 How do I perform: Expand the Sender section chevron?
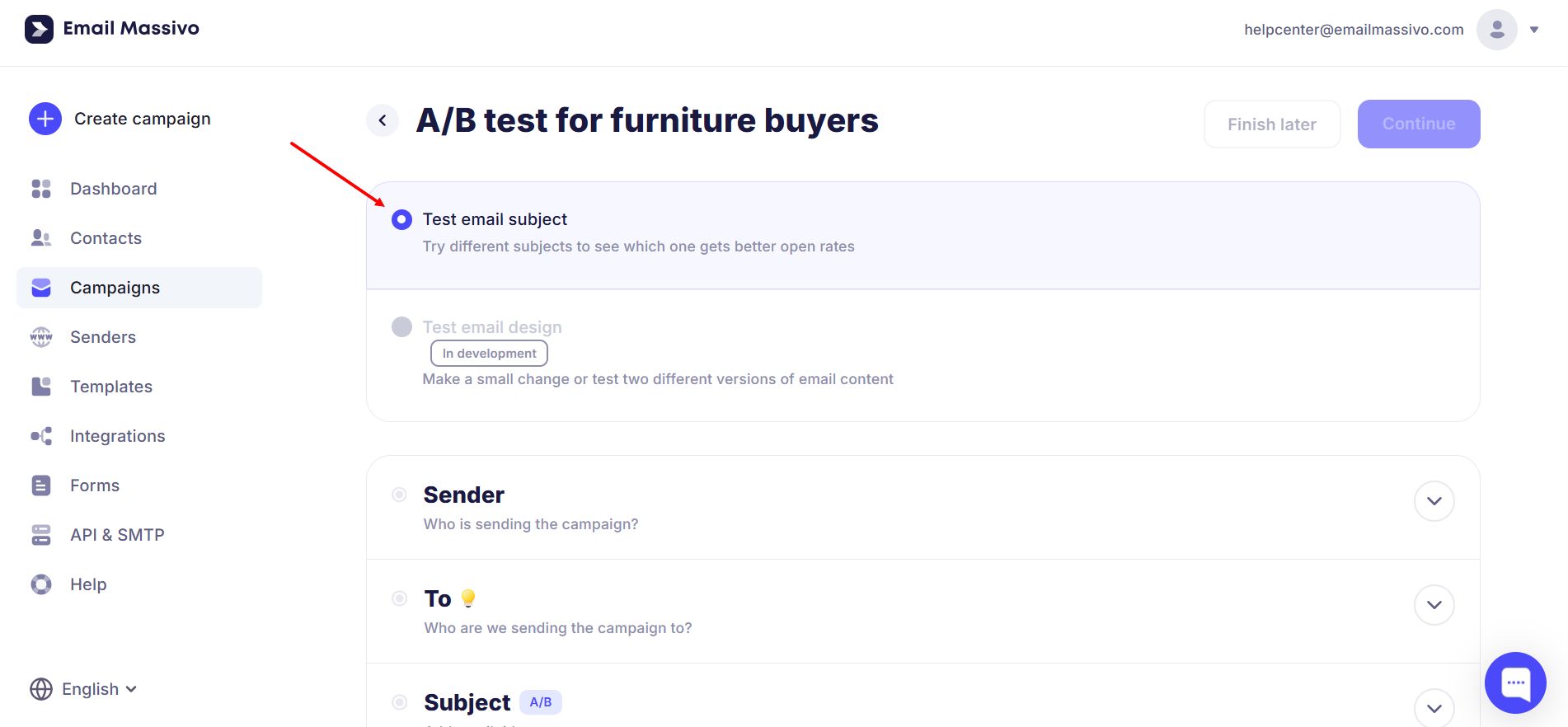(x=1434, y=501)
